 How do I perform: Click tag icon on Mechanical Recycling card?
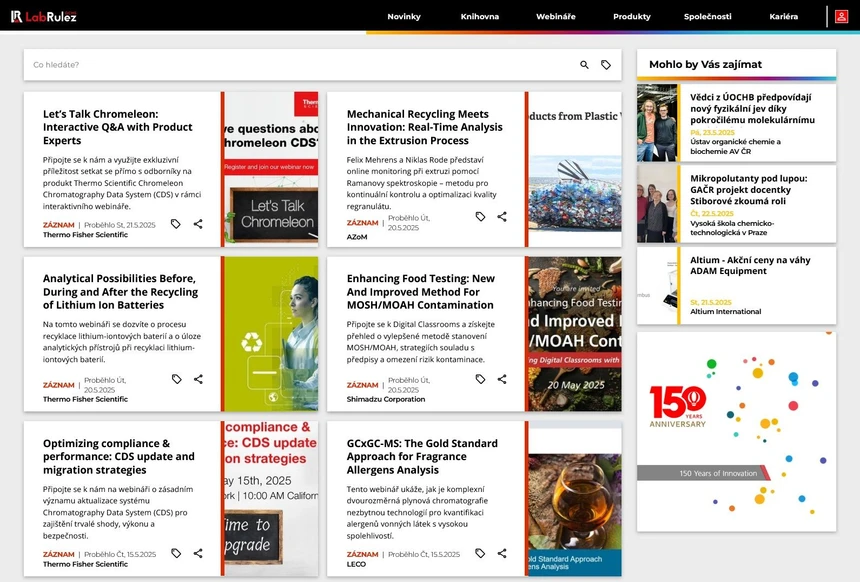click(480, 217)
